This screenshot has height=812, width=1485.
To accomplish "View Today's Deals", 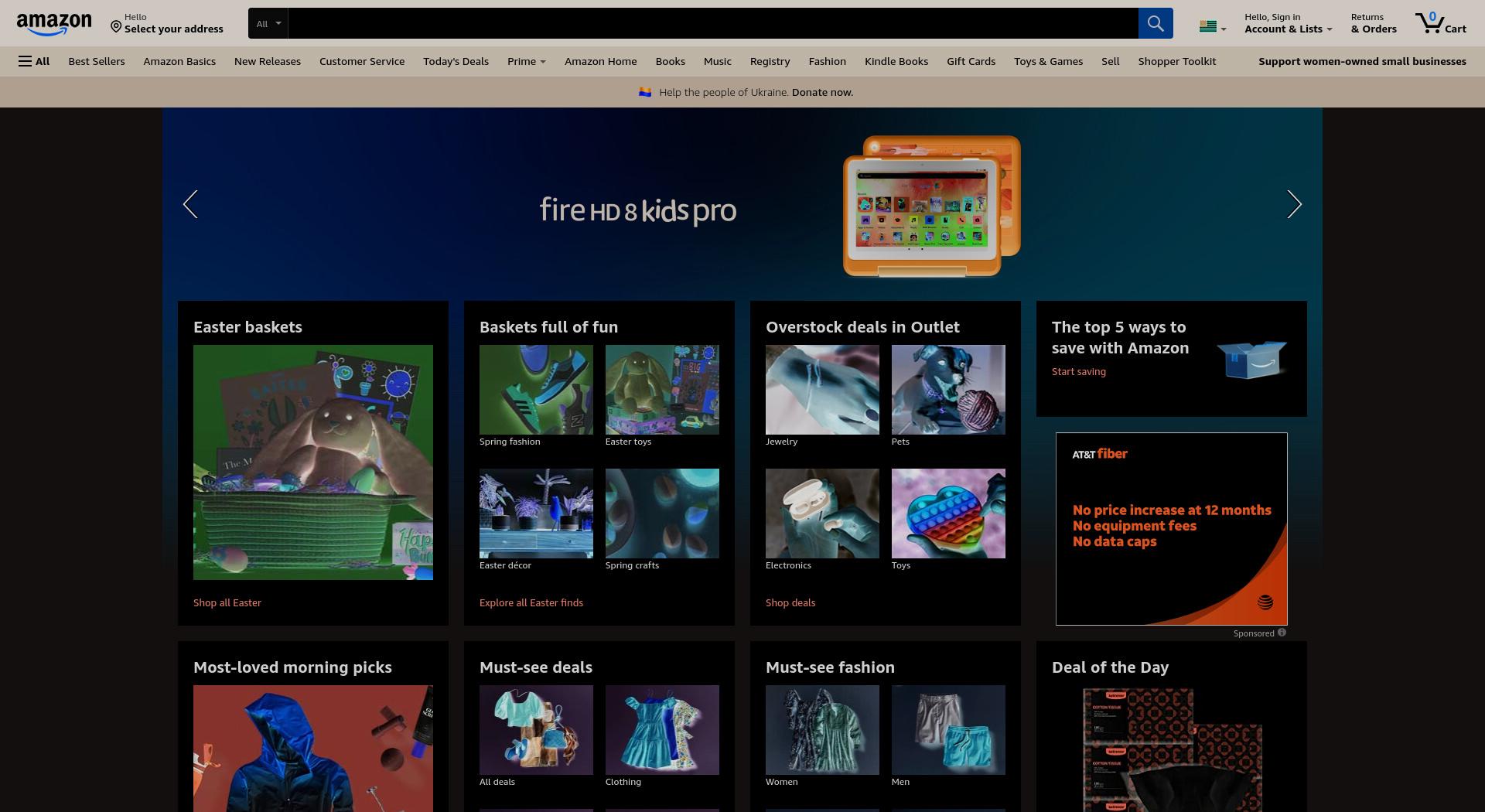I will (x=456, y=61).
